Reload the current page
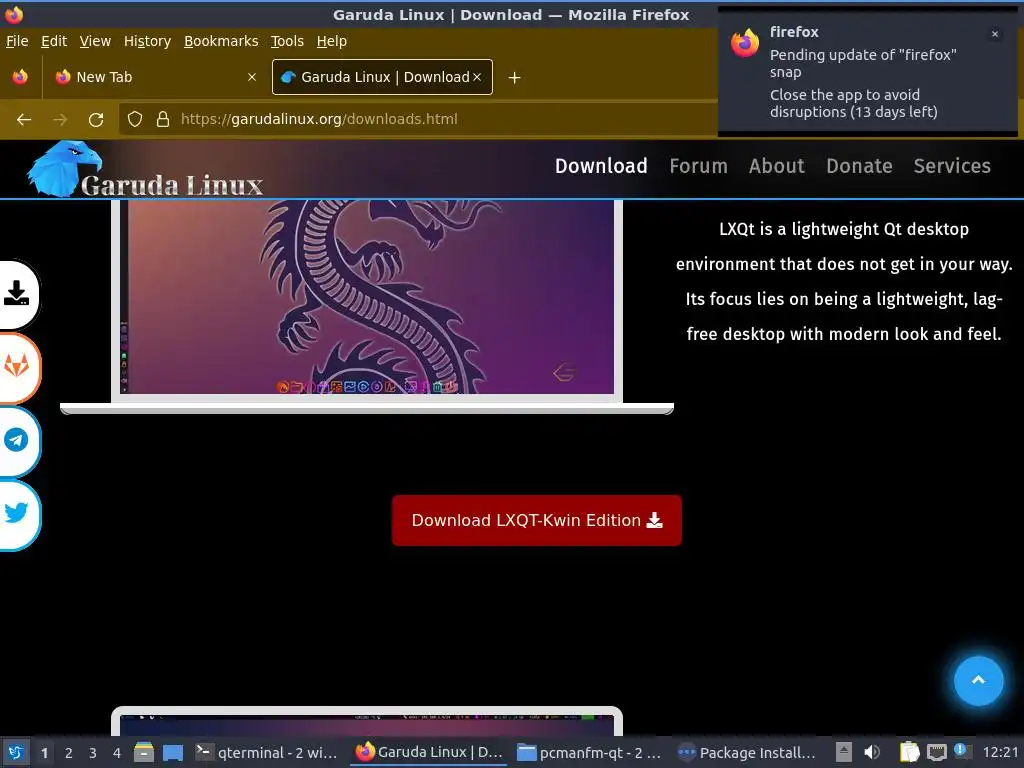Image resolution: width=1024 pixels, height=768 pixels. pyautogui.click(x=96, y=120)
